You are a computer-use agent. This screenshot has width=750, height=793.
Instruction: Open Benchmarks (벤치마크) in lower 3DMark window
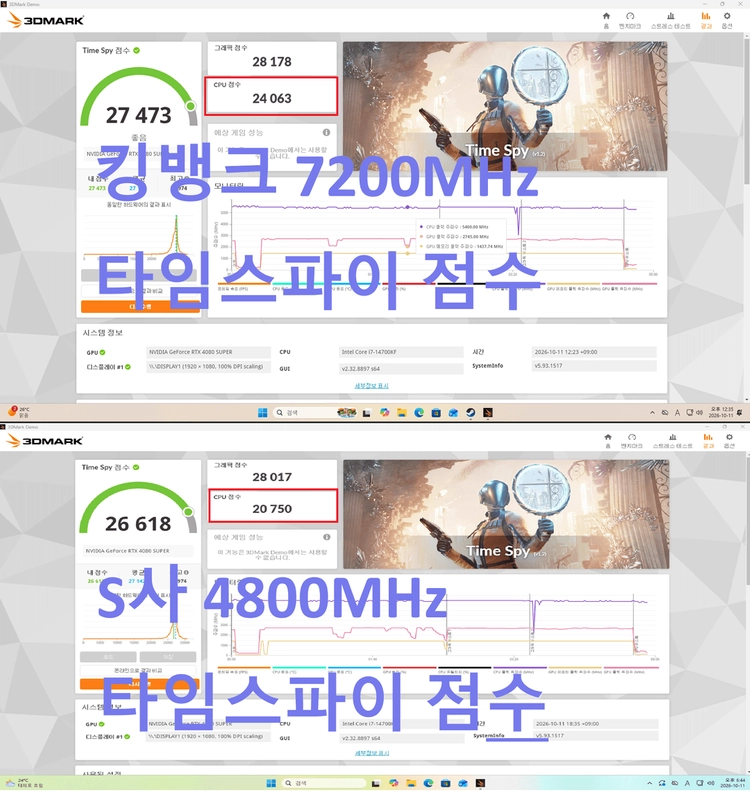(x=632, y=441)
